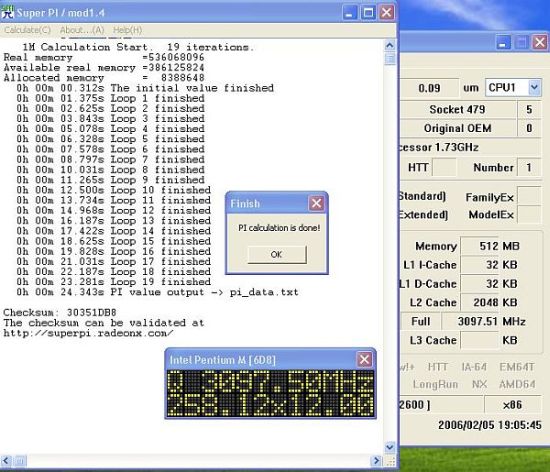Screen dimensions: 550x472
Task: Click the L1 D-Cache 32 value
Action: point(479,284)
